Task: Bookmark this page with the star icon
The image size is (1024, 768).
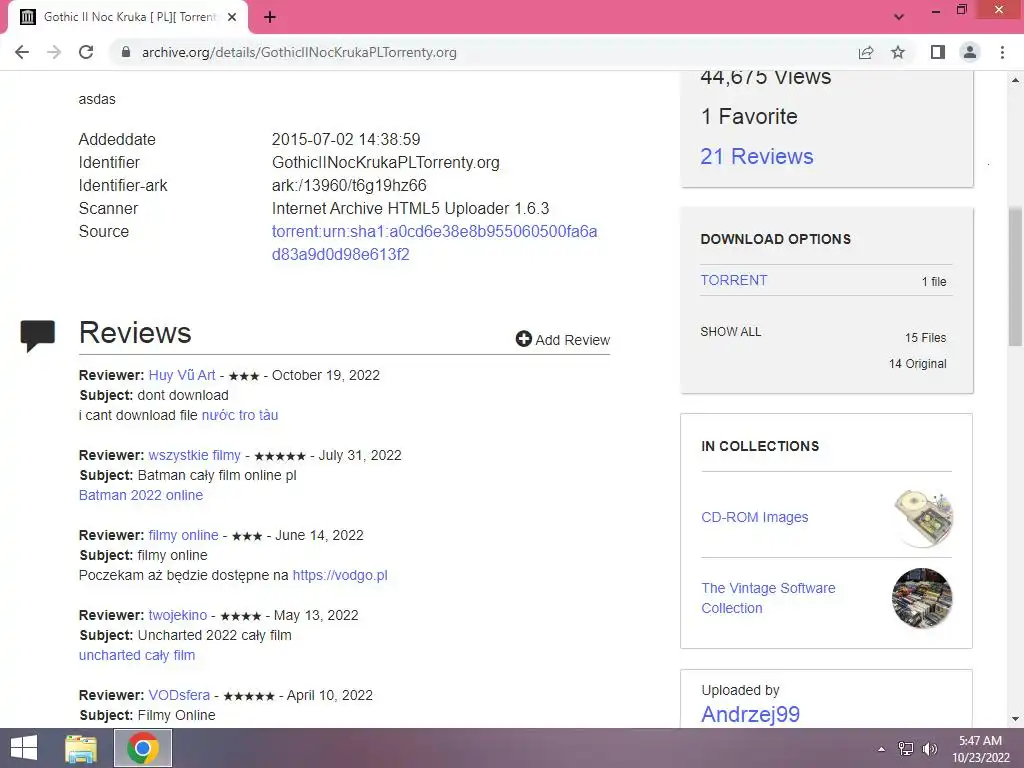Action: (898, 52)
